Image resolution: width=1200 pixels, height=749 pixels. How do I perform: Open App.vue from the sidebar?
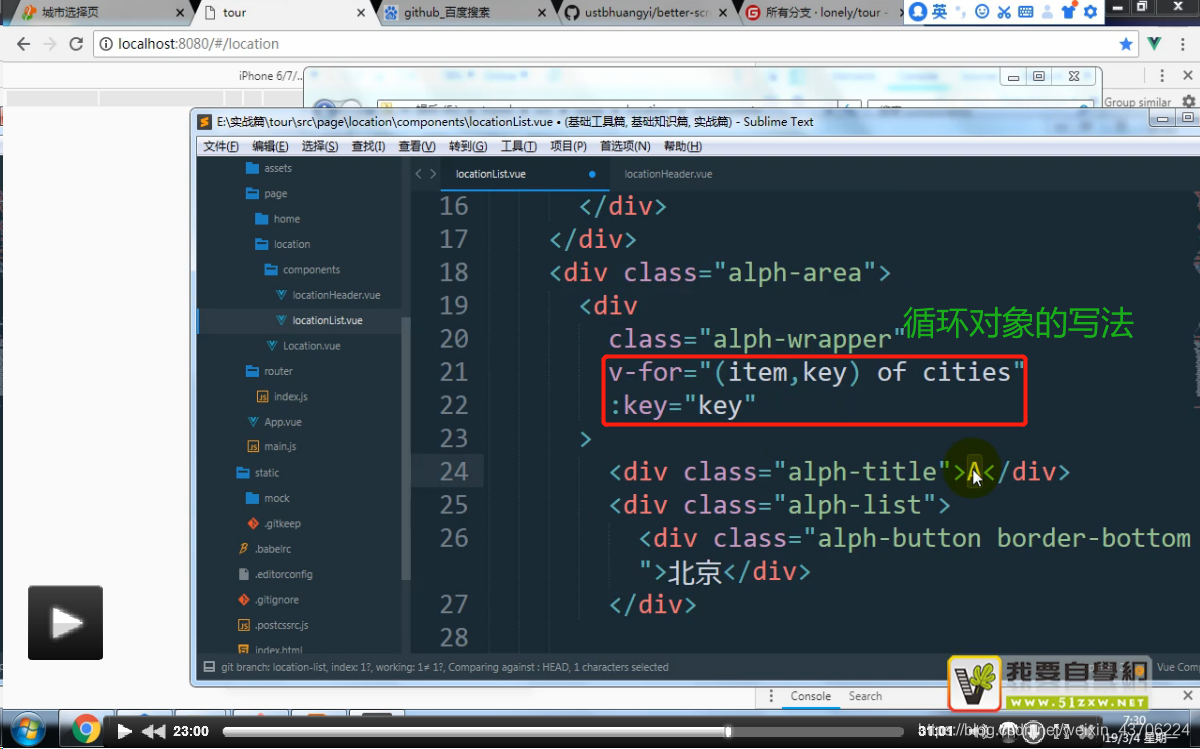pos(275,422)
